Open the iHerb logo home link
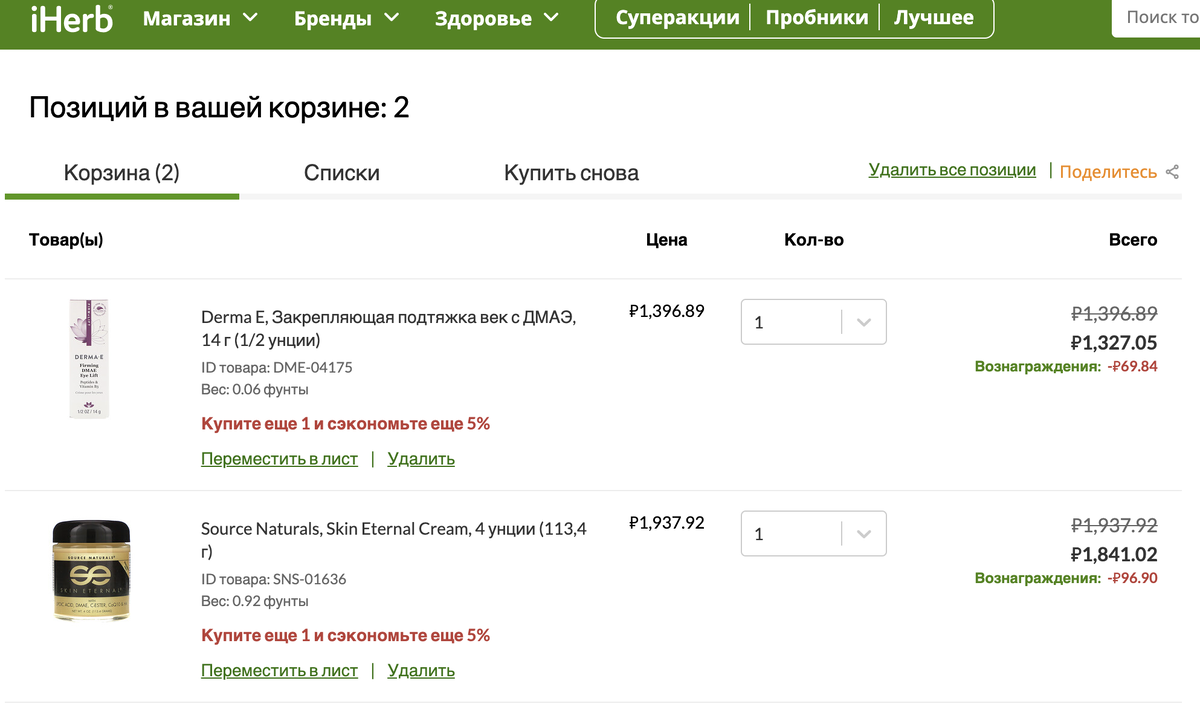 pyautogui.click(x=71, y=18)
